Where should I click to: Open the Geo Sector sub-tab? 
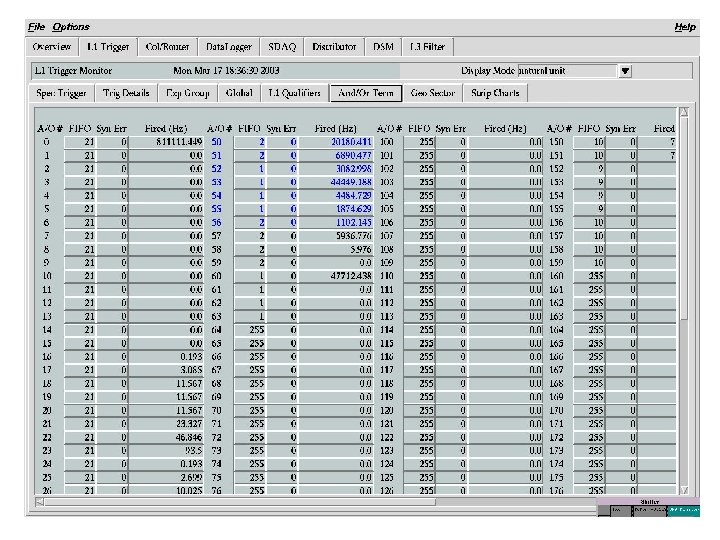(x=433, y=93)
